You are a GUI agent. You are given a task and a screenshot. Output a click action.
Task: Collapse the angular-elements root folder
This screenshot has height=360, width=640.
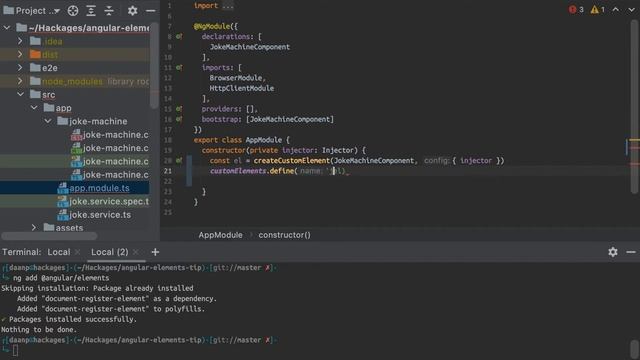(7, 28)
